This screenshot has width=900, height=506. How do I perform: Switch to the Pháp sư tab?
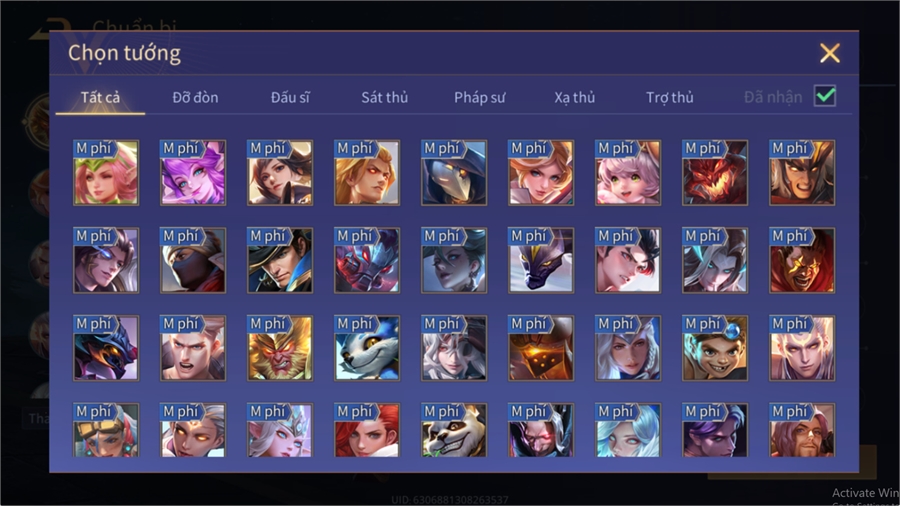click(x=479, y=98)
